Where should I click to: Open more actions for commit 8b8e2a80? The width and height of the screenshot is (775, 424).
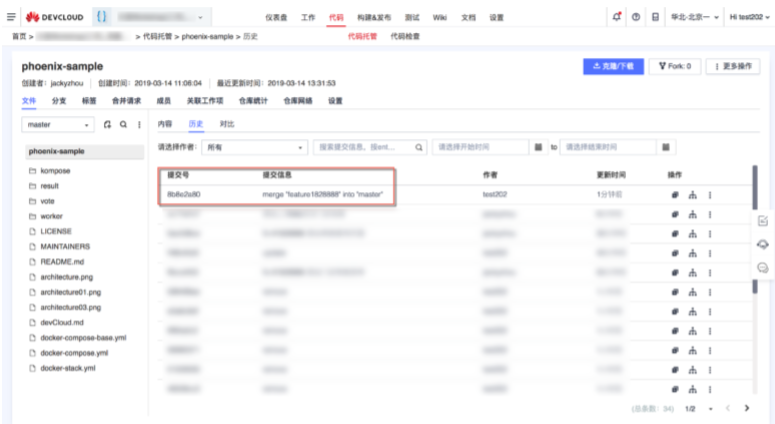(710, 195)
